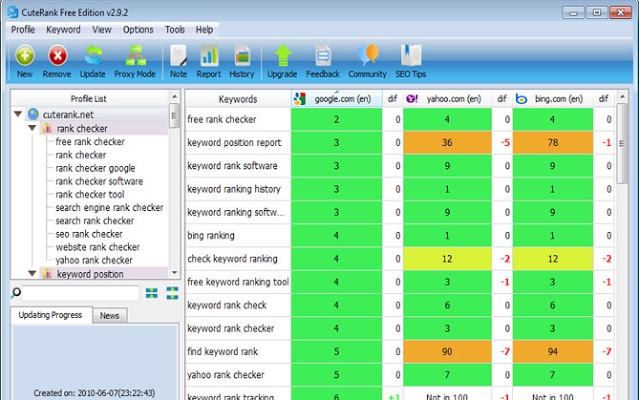
Task: Click the first blue-green arrows icon beside search box
Action: pos(151,293)
